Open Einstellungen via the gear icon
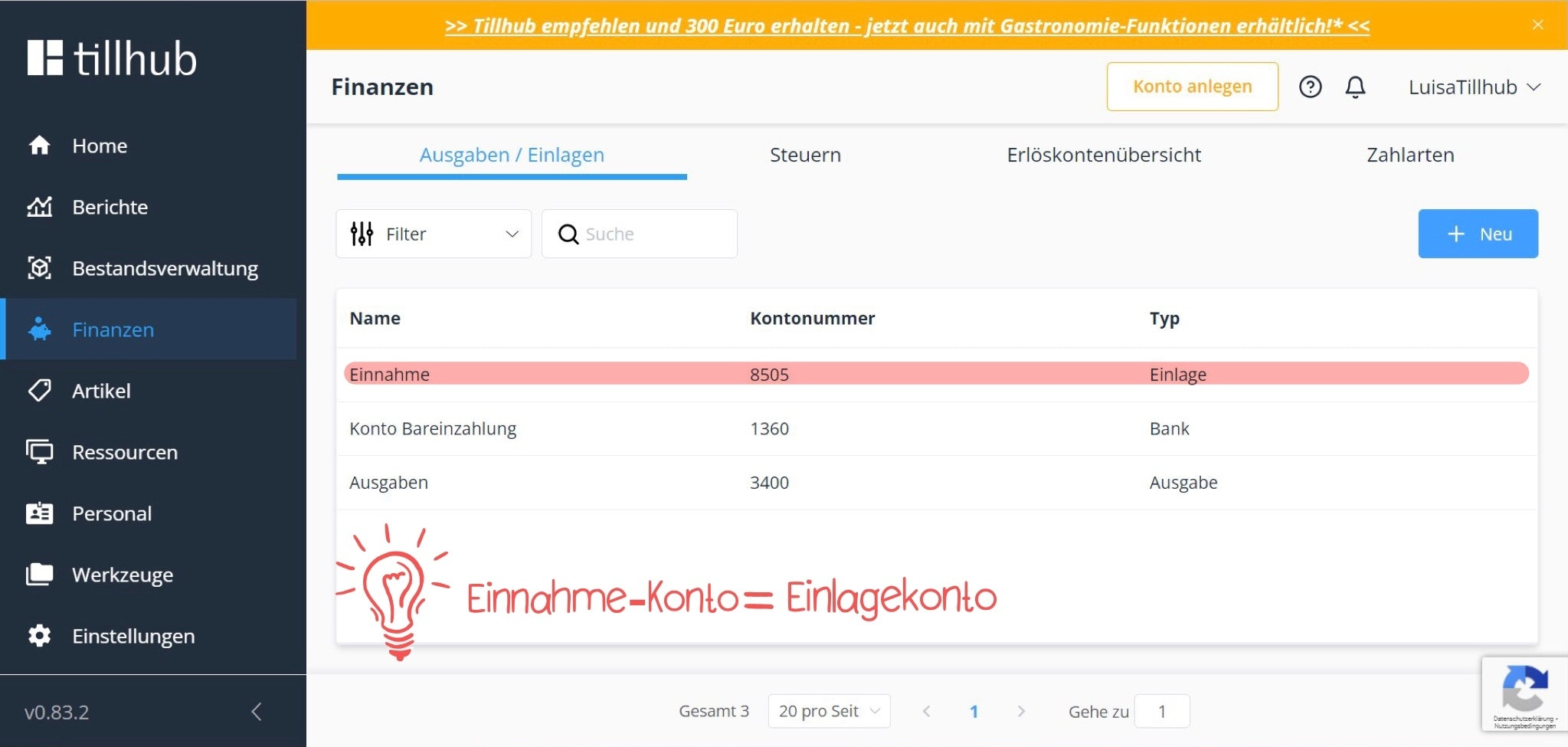The image size is (1568, 747). (x=39, y=636)
